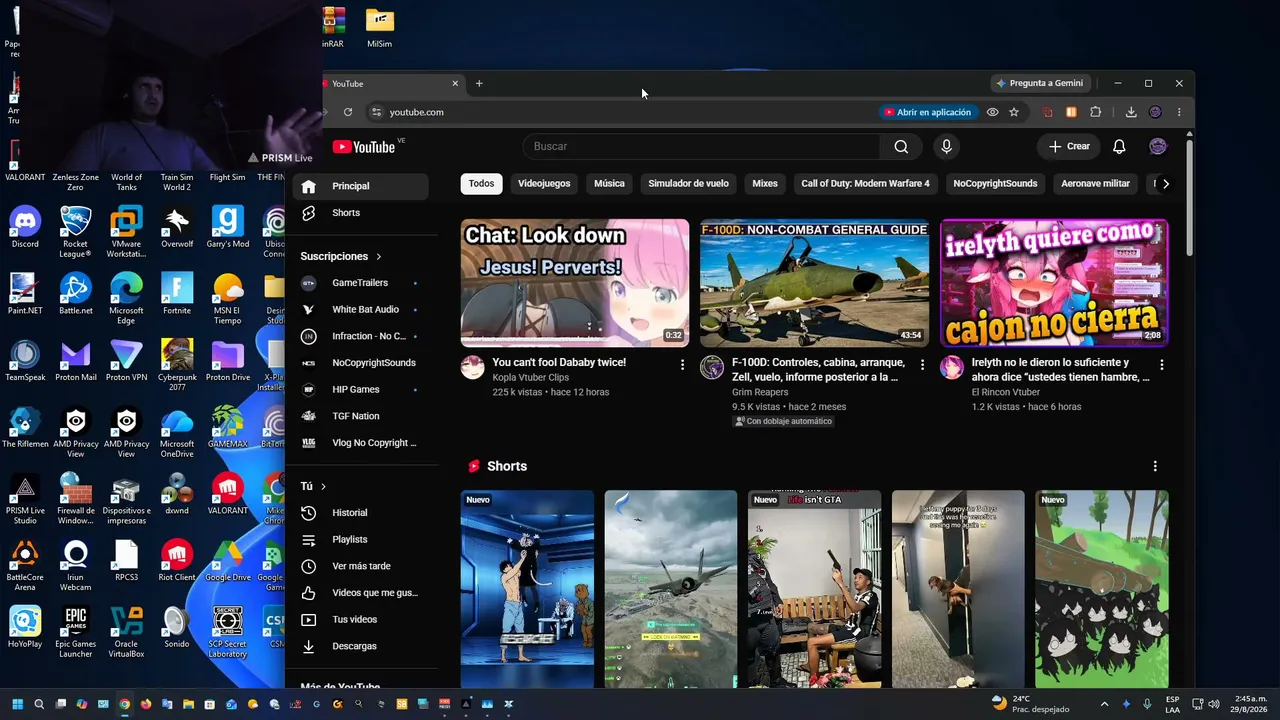
Task: Open Playlists in the sidebar
Action: (x=360, y=540)
